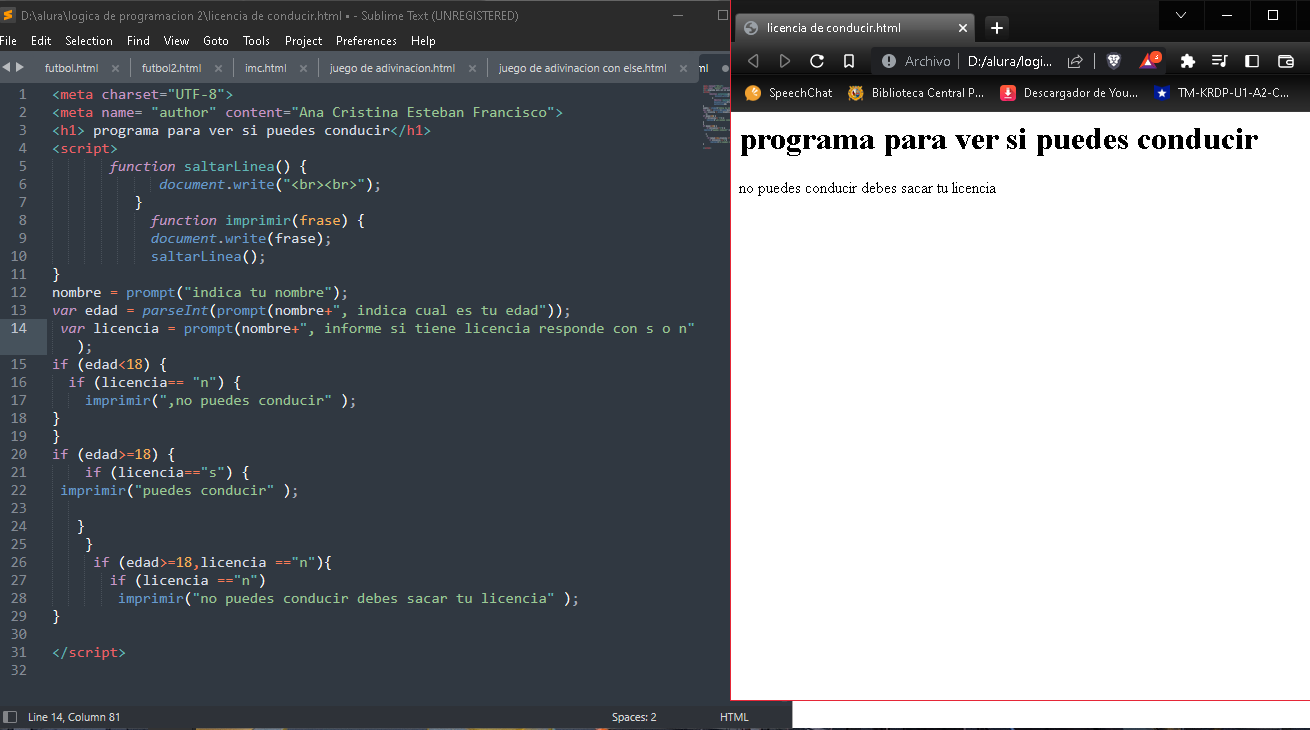This screenshot has height=730, width=1310.
Task: Open the Help menu
Action: click(x=423, y=41)
